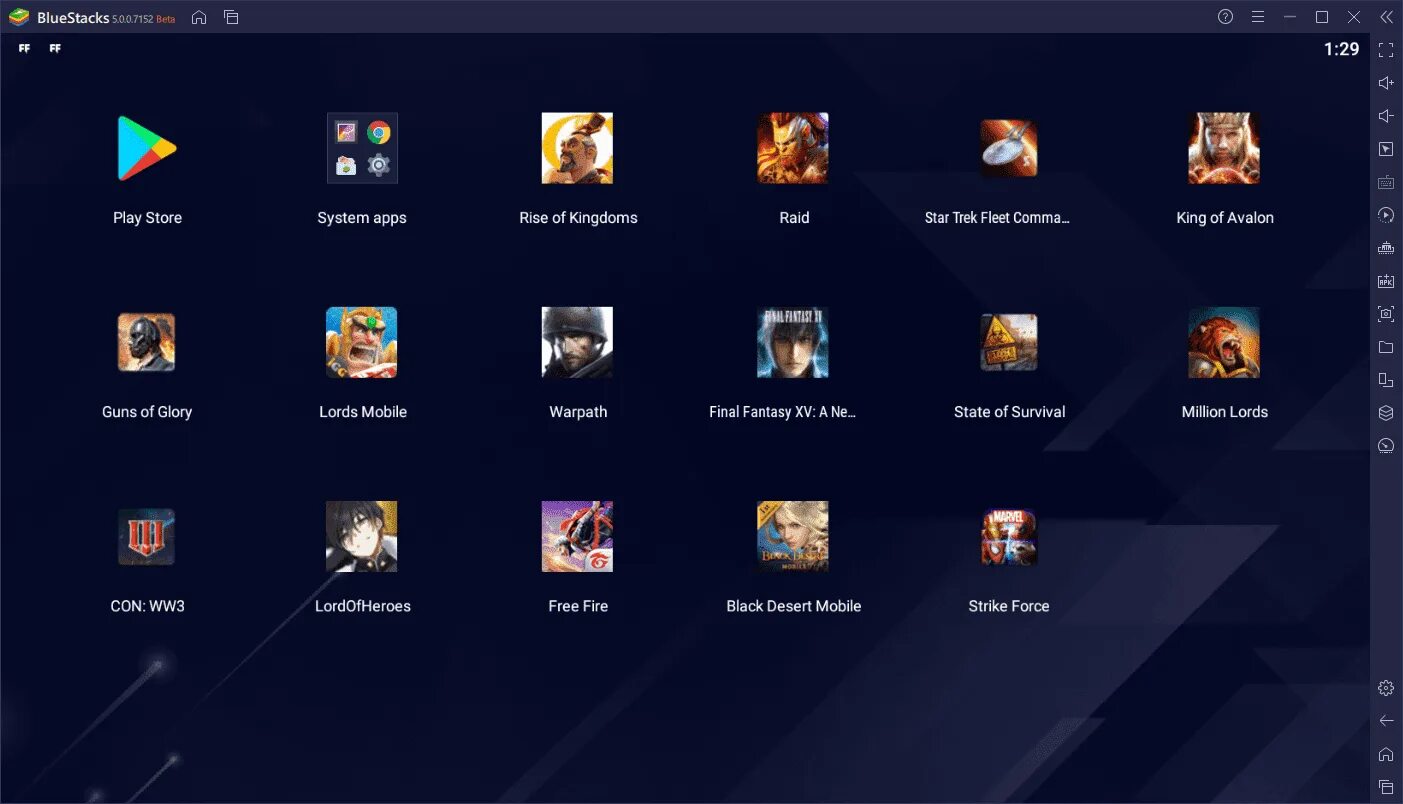Screen dimensions: 1403x804
Task: Click the home icon near the sidebar bottom
Action: click(x=1386, y=754)
